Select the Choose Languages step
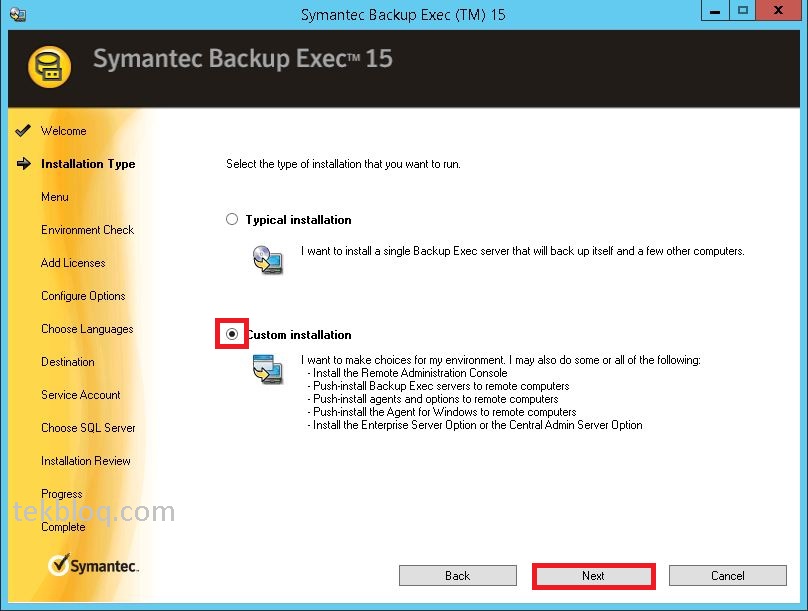Screen dimensions: 808x611 (x=87, y=329)
